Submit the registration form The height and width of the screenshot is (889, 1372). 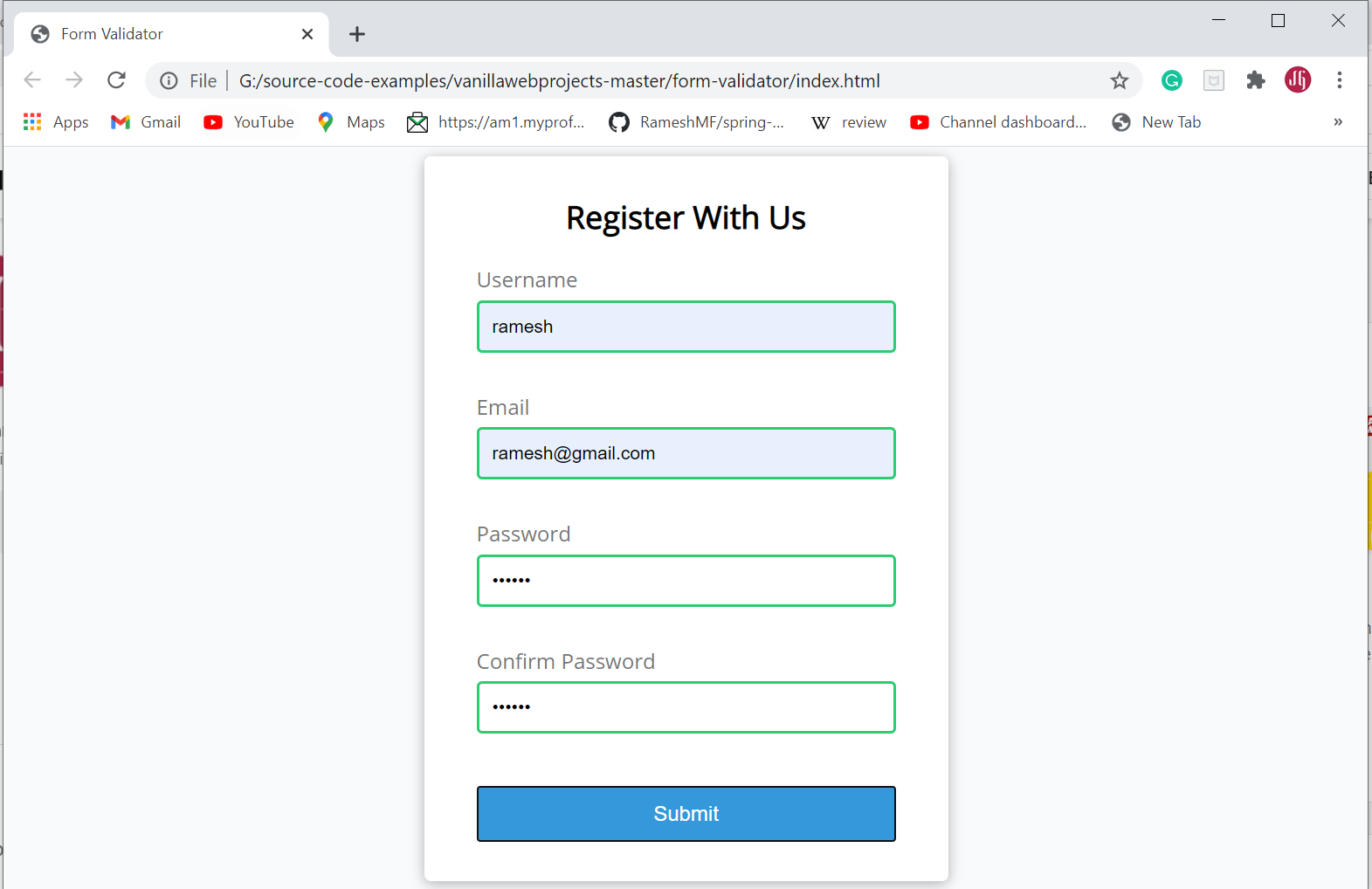pyautogui.click(x=686, y=814)
